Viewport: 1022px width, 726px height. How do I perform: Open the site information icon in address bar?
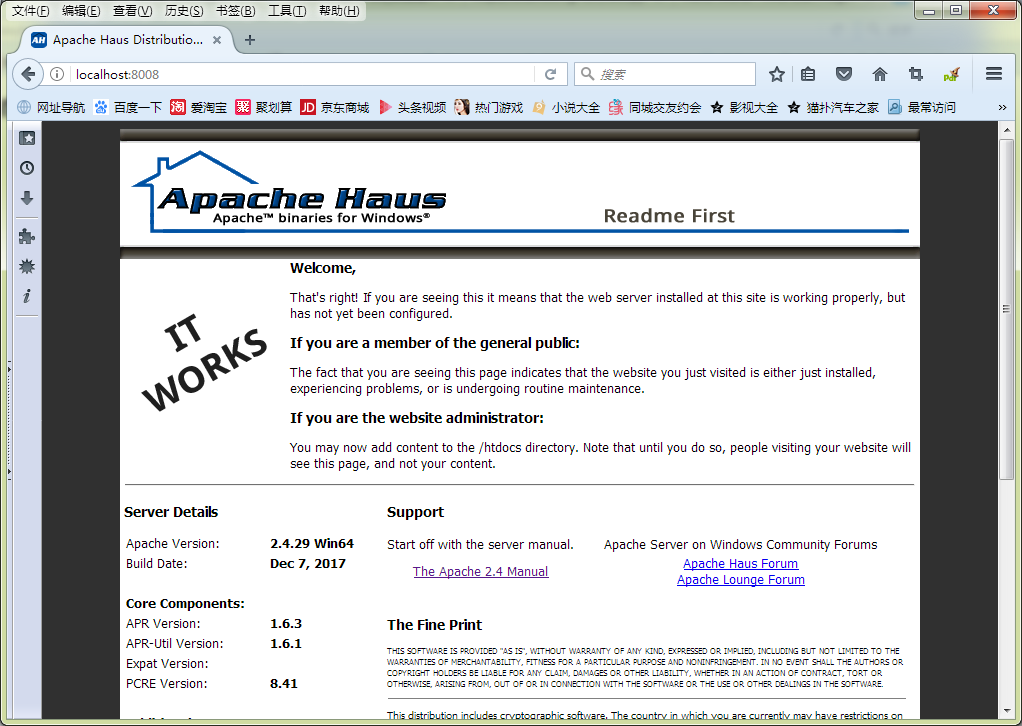57,74
